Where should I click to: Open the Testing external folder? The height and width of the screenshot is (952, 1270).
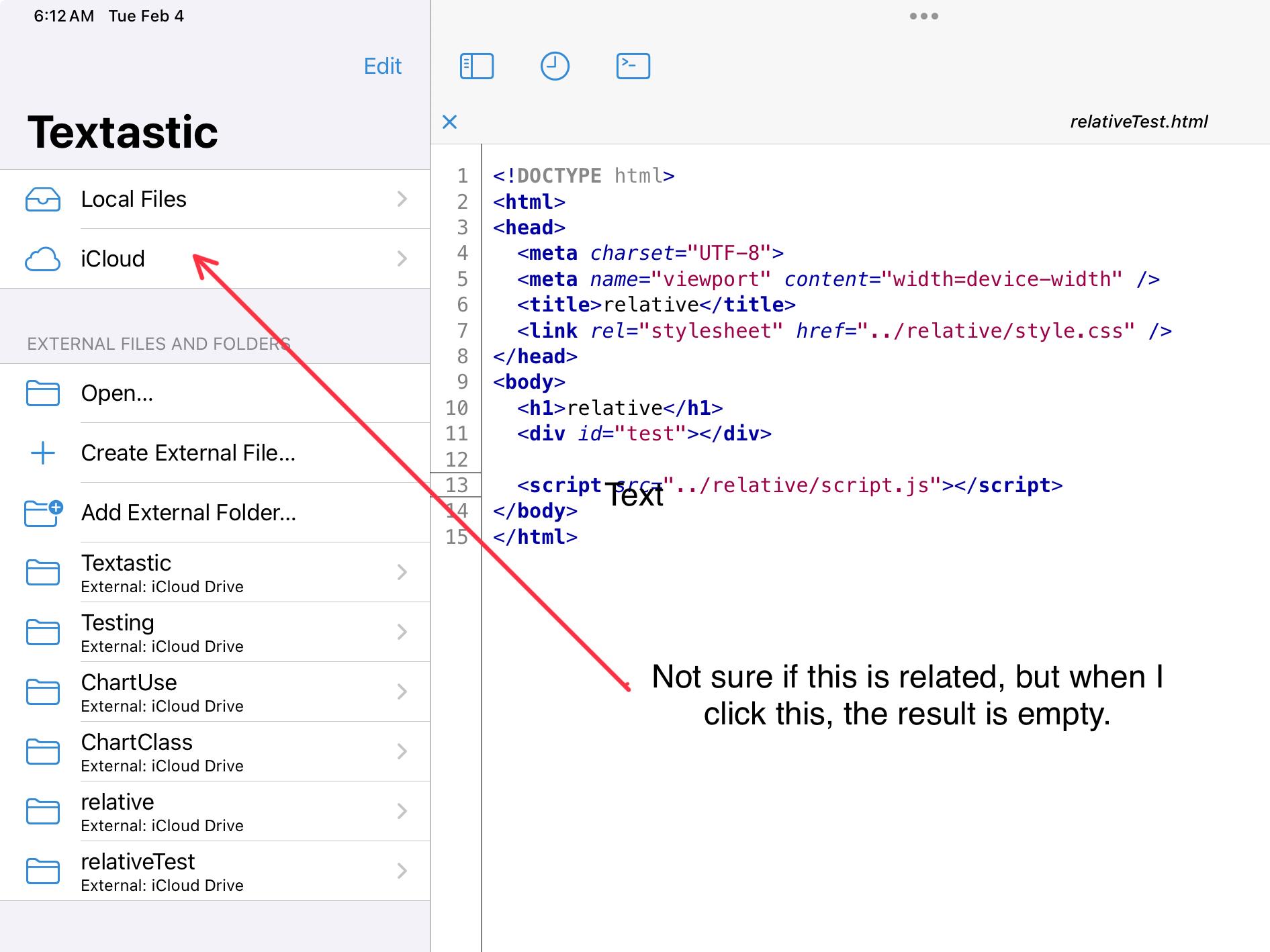(215, 632)
